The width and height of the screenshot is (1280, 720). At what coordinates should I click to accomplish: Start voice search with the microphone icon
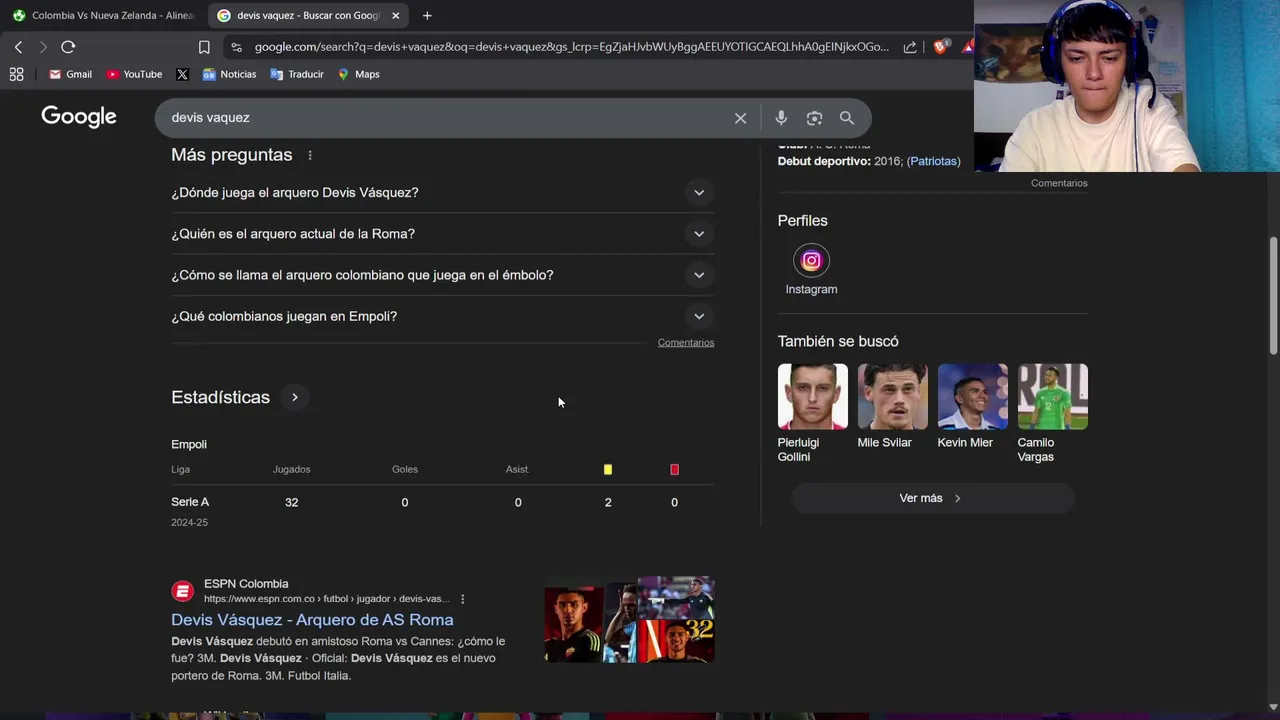pyautogui.click(x=781, y=118)
